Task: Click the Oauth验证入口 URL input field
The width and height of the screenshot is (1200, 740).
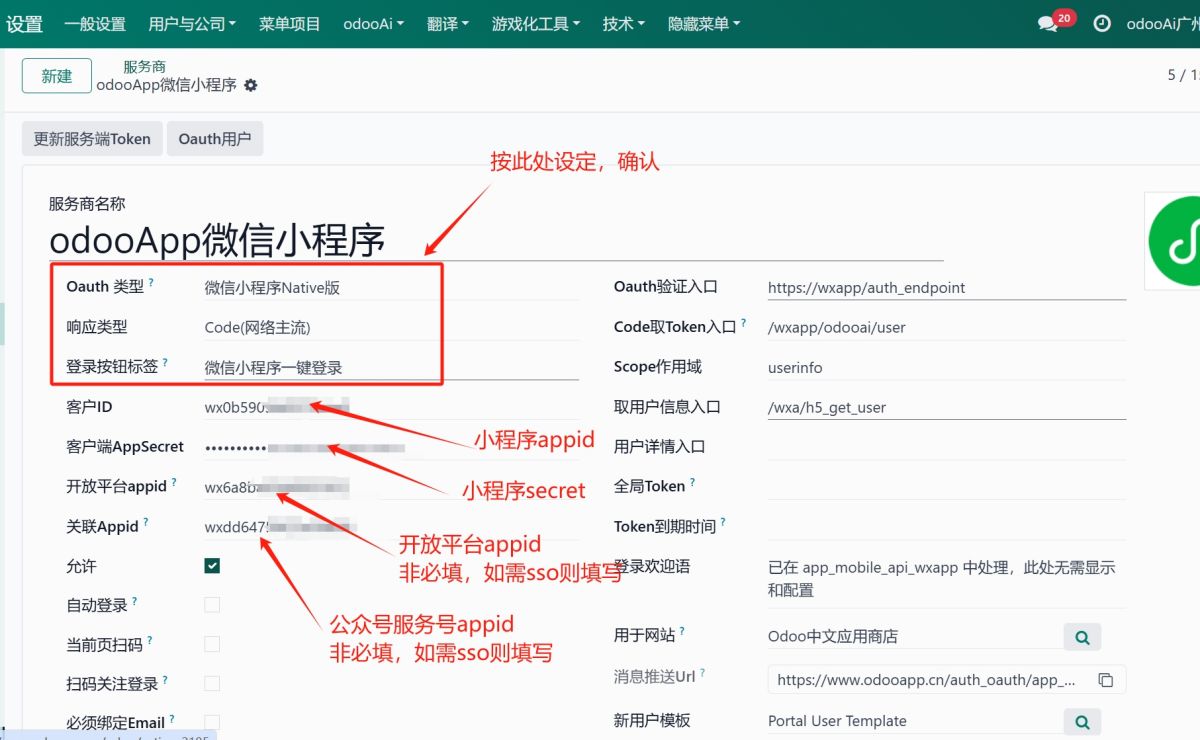Action: click(x=945, y=288)
